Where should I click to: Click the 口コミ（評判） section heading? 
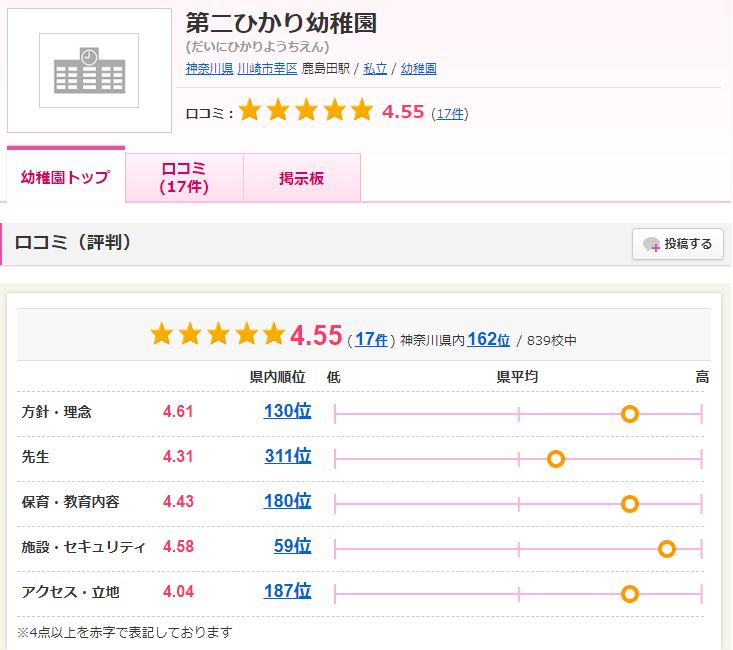click(73, 242)
